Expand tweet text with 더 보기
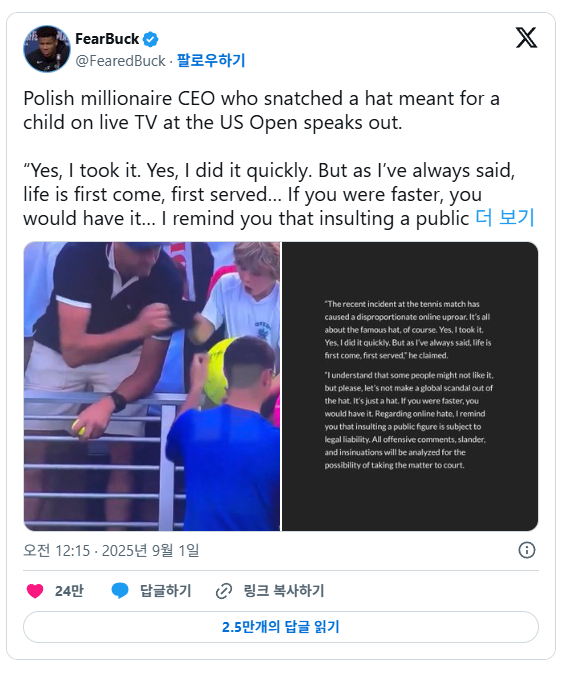 [x=505, y=217]
